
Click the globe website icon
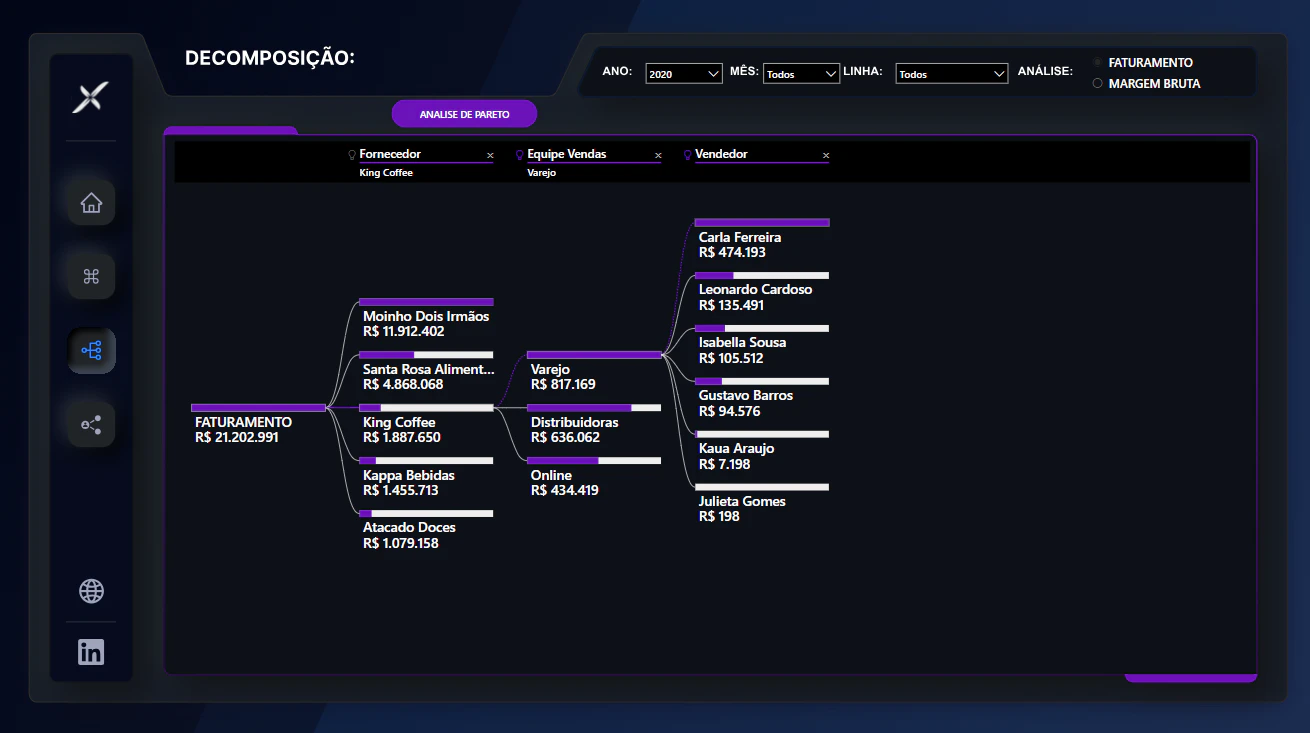[x=91, y=591]
